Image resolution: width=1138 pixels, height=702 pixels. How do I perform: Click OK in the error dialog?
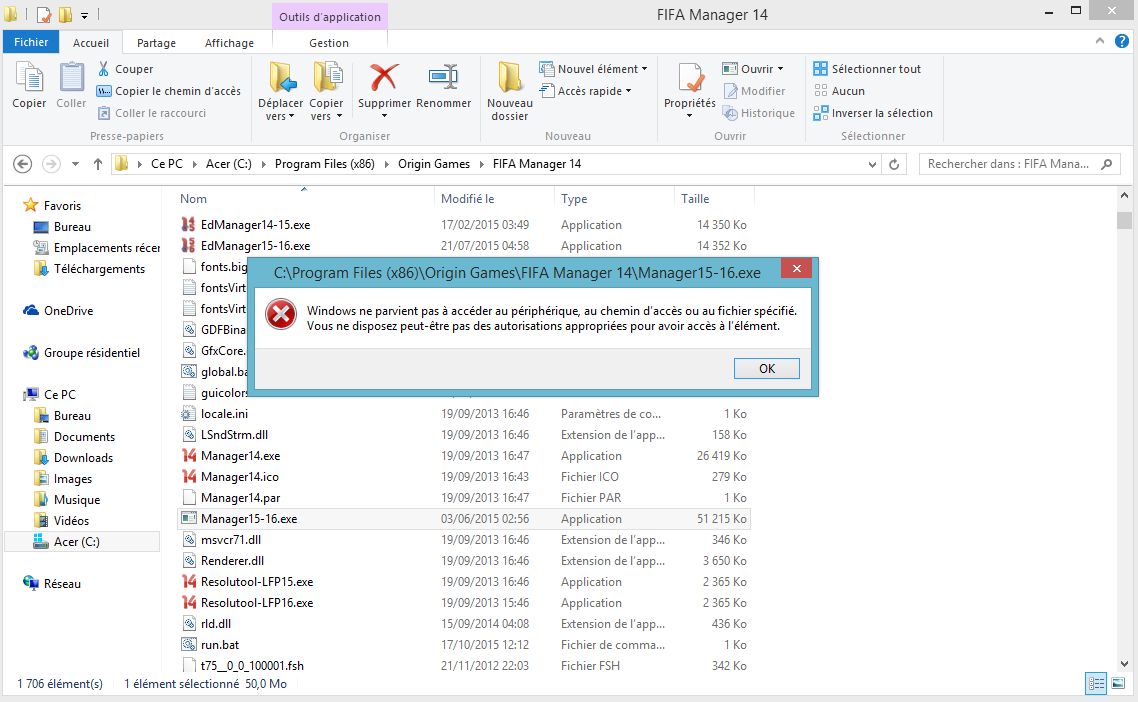point(766,369)
